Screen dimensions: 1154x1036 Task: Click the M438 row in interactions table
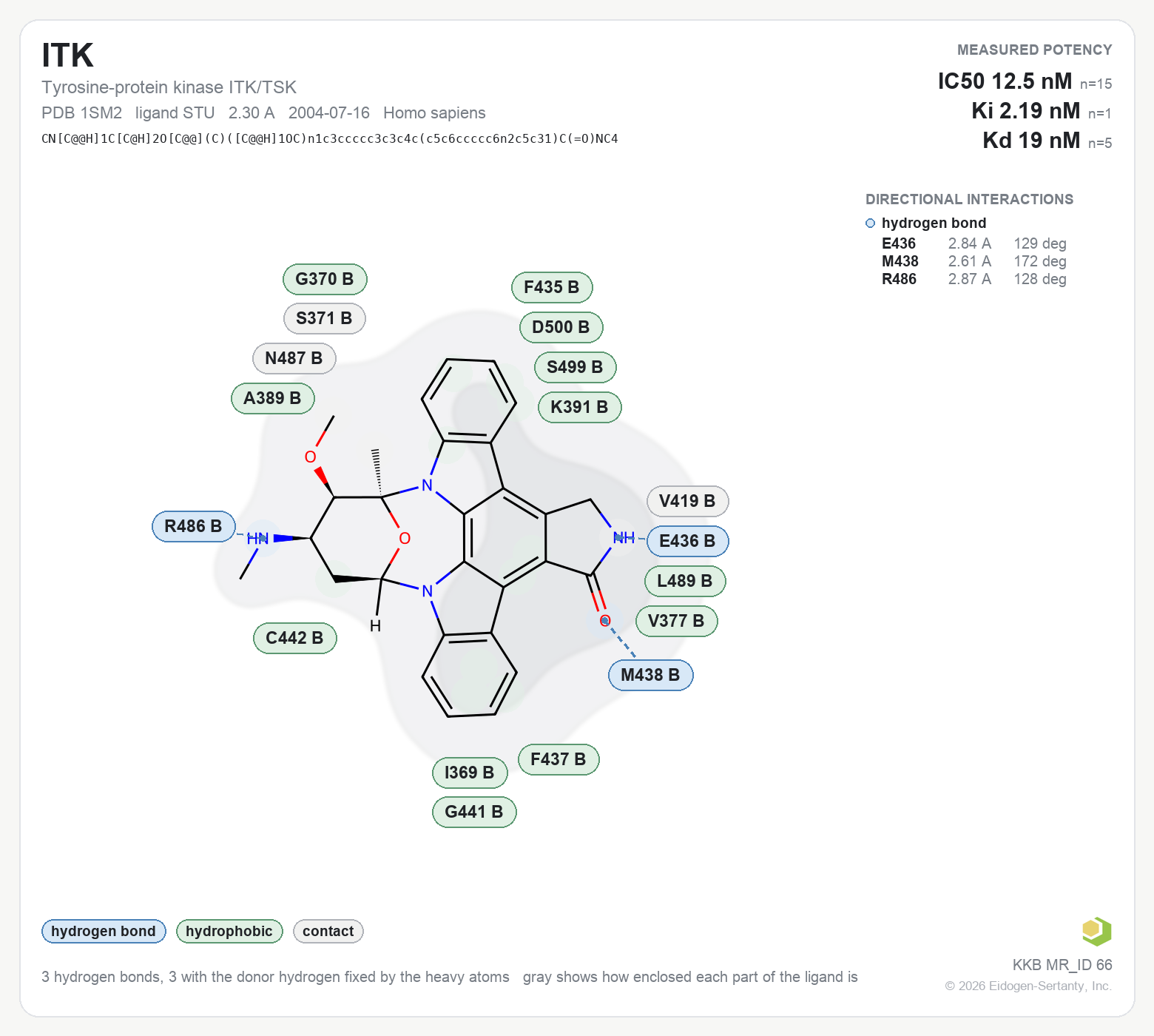[x=974, y=261]
